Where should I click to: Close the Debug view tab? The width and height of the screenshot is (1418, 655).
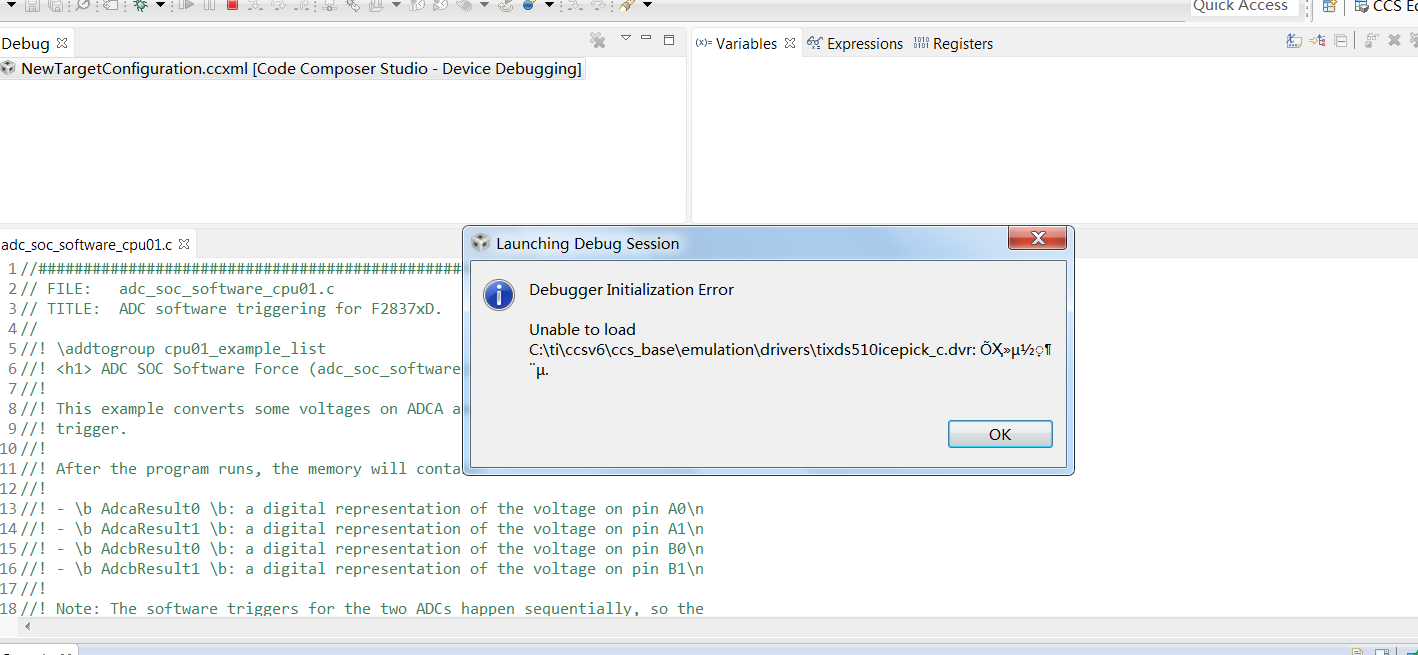(62, 43)
